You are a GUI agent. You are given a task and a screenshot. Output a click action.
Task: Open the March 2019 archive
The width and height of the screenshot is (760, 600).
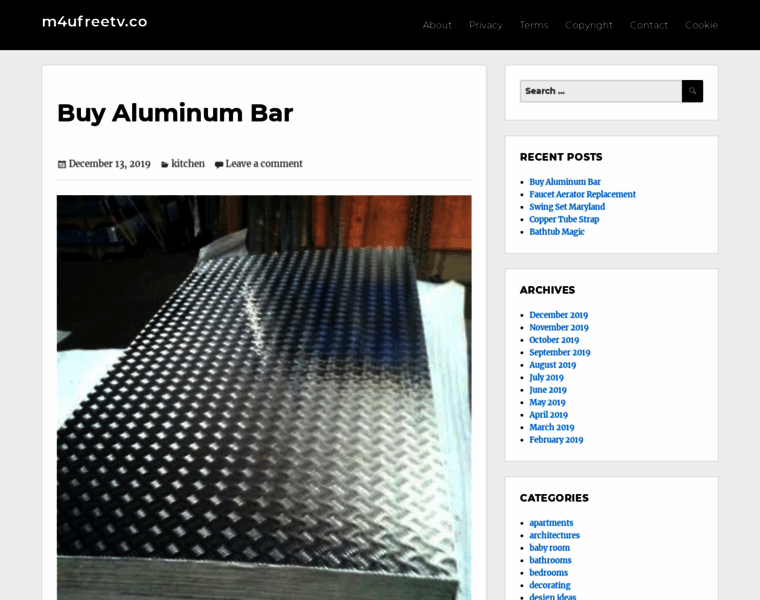552,427
